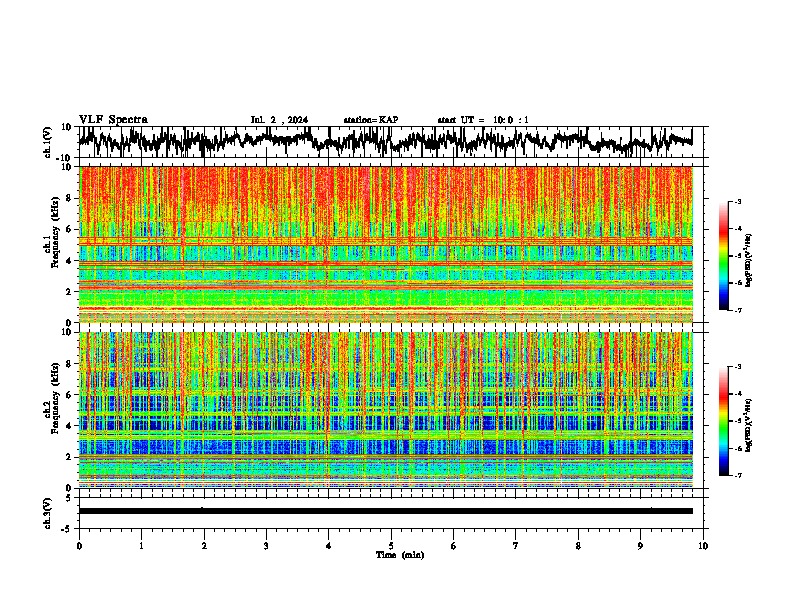The width and height of the screenshot is (792, 612).
Task: Select the "ch.2 Frequency (kHz)" axis label
Action: 51,398
